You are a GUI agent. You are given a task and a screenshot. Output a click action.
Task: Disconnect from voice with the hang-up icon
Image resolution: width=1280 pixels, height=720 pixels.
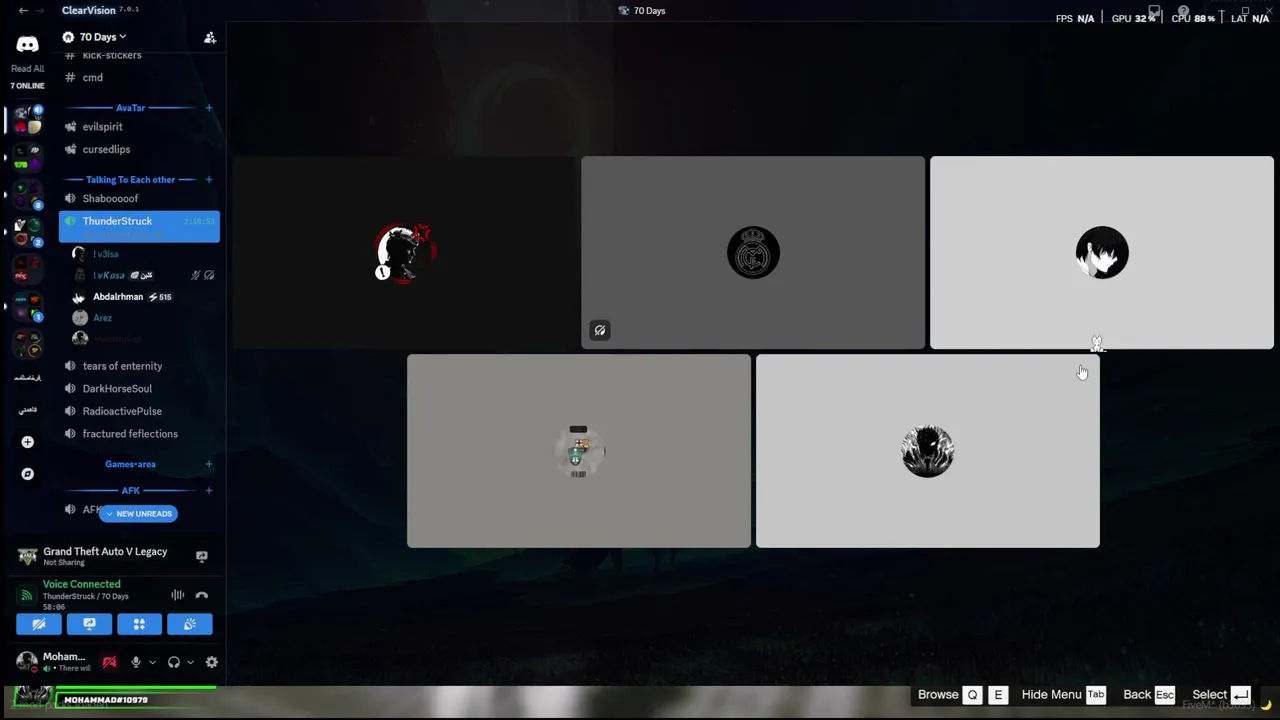[202, 595]
